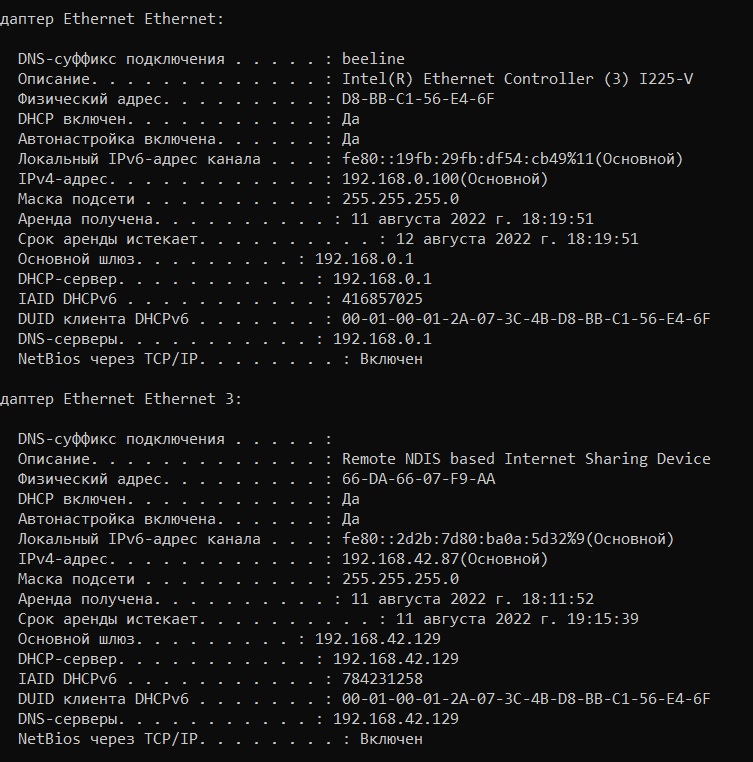753x762 pixels.
Task: Click physical address D8-BB-C1-56-E4-6F
Action: [419, 99]
